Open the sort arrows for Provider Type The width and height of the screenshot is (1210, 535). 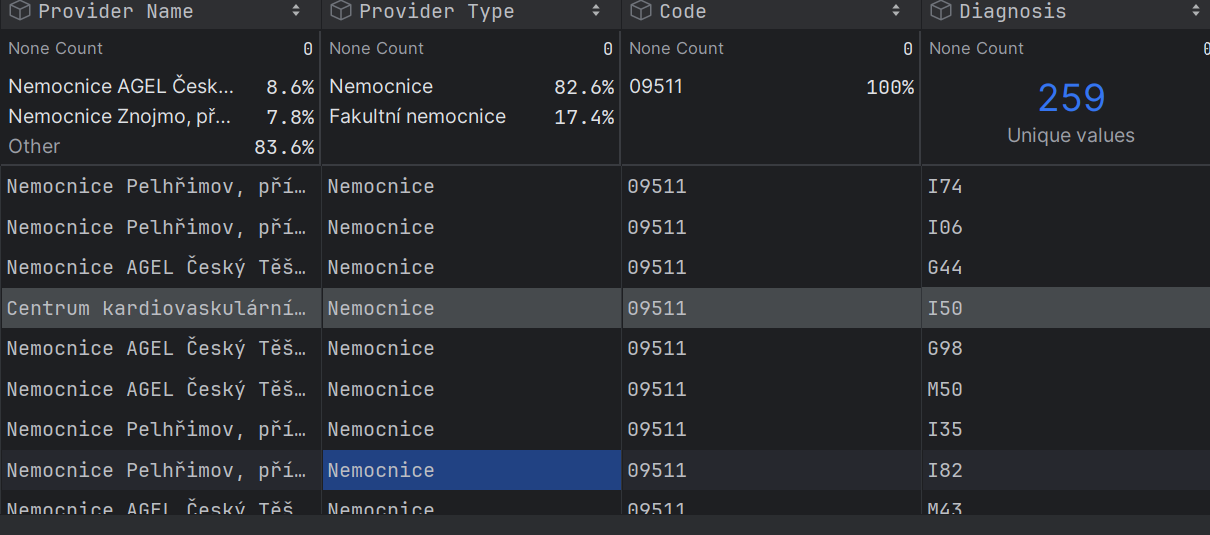coord(597,12)
